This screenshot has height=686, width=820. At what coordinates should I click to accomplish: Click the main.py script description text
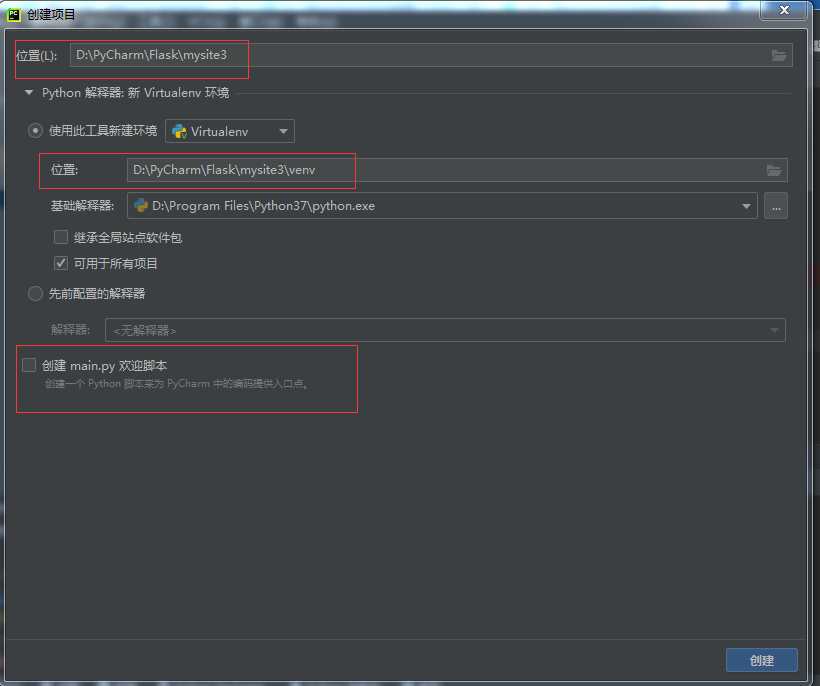[177, 384]
